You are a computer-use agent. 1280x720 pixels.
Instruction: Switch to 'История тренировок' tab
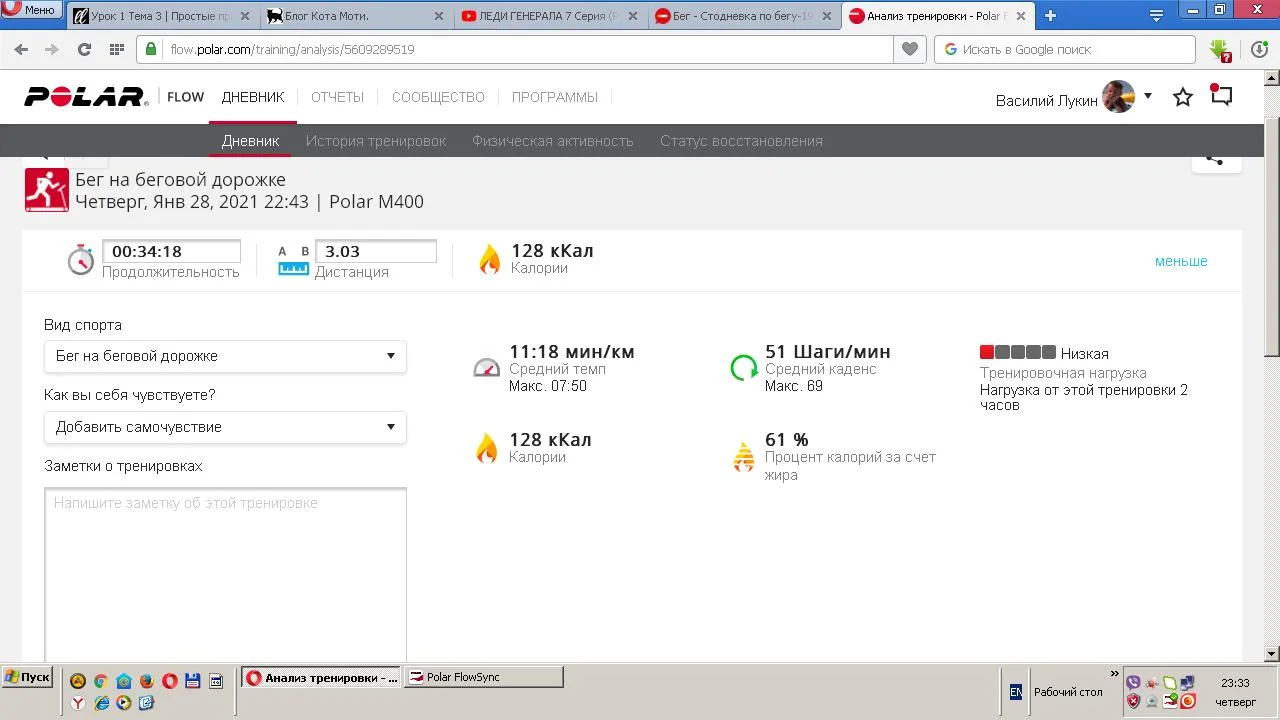pos(376,141)
